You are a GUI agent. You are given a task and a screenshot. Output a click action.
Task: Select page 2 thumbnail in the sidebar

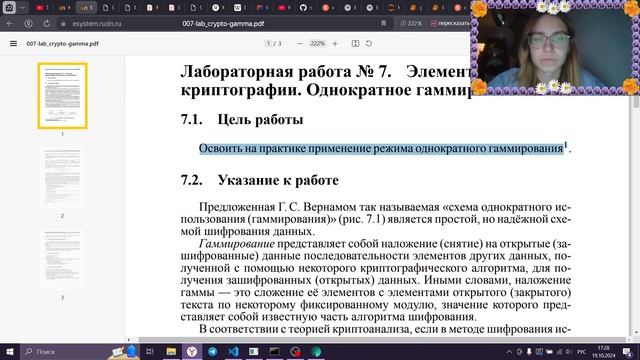(x=62, y=177)
